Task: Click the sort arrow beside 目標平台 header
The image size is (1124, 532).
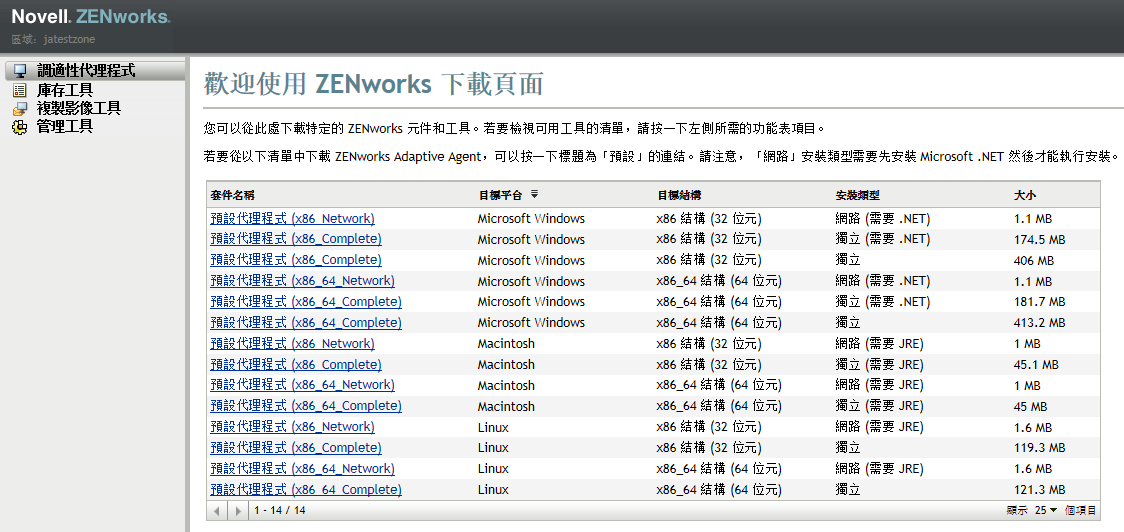Action: pos(534,194)
